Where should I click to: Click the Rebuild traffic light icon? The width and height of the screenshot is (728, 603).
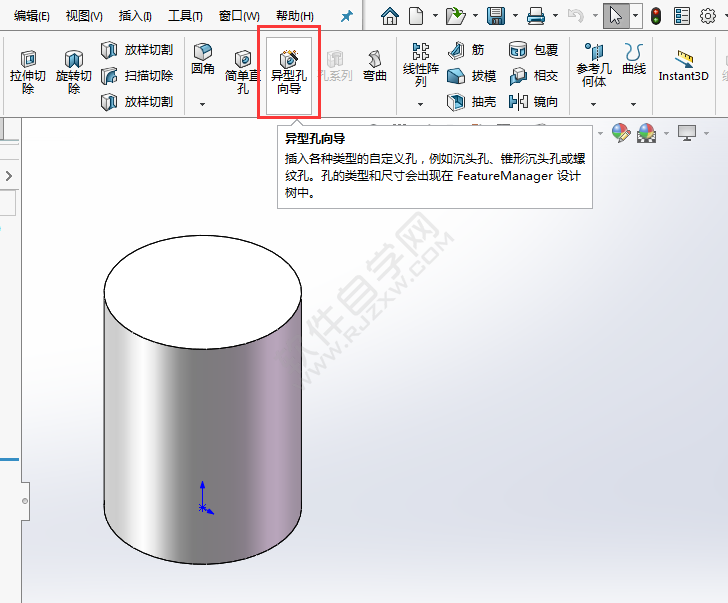tap(656, 16)
